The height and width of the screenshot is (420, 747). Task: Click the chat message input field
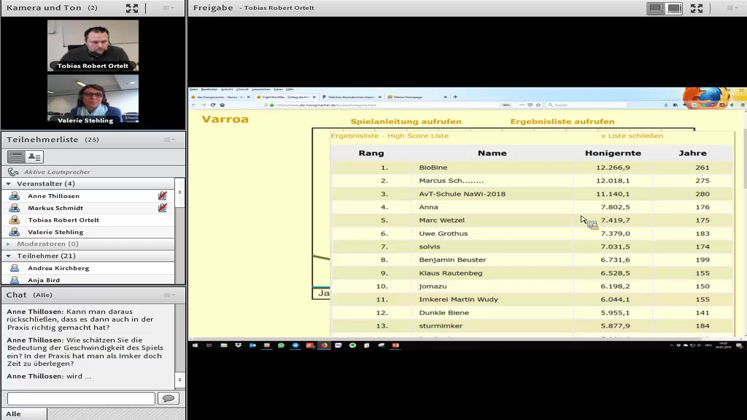click(x=80, y=398)
